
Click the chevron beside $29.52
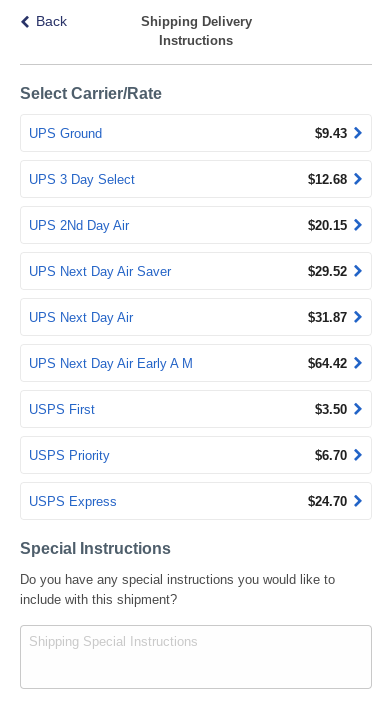pyautogui.click(x=358, y=271)
